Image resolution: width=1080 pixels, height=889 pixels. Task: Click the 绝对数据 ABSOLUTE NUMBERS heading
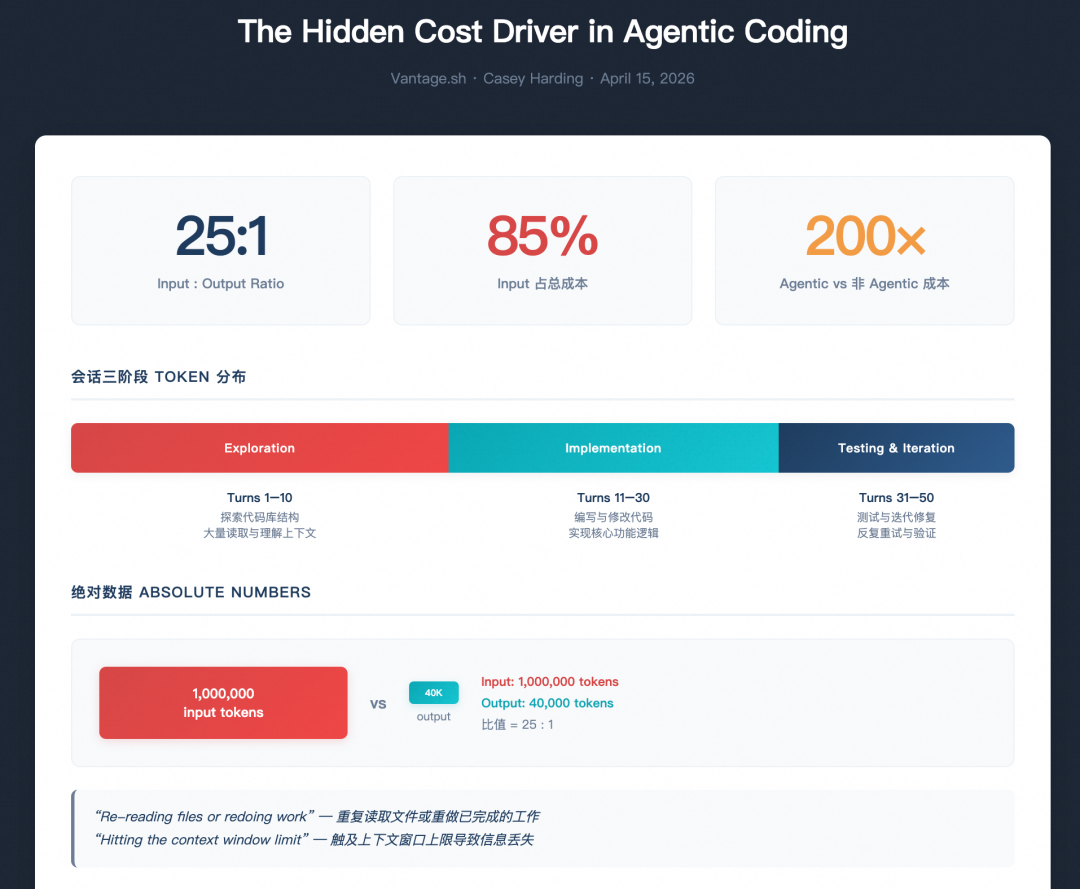(191, 592)
